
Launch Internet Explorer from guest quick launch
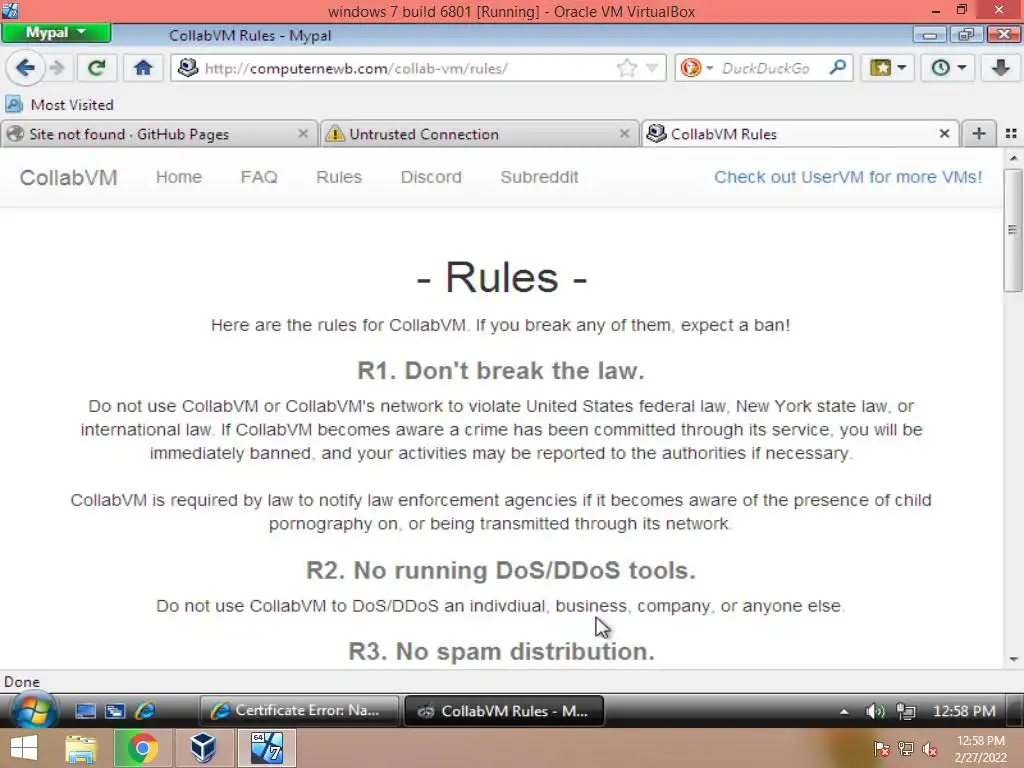[145, 711]
